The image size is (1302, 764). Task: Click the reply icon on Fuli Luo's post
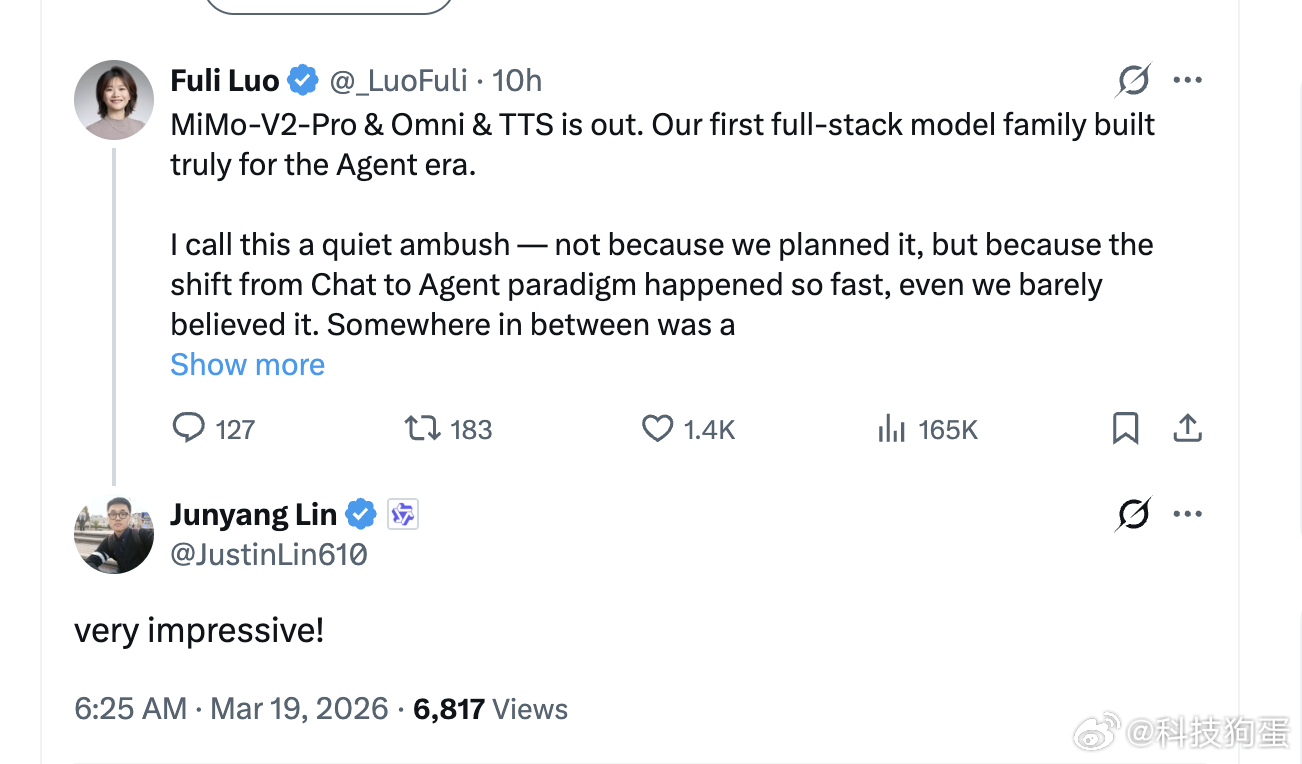[189, 429]
